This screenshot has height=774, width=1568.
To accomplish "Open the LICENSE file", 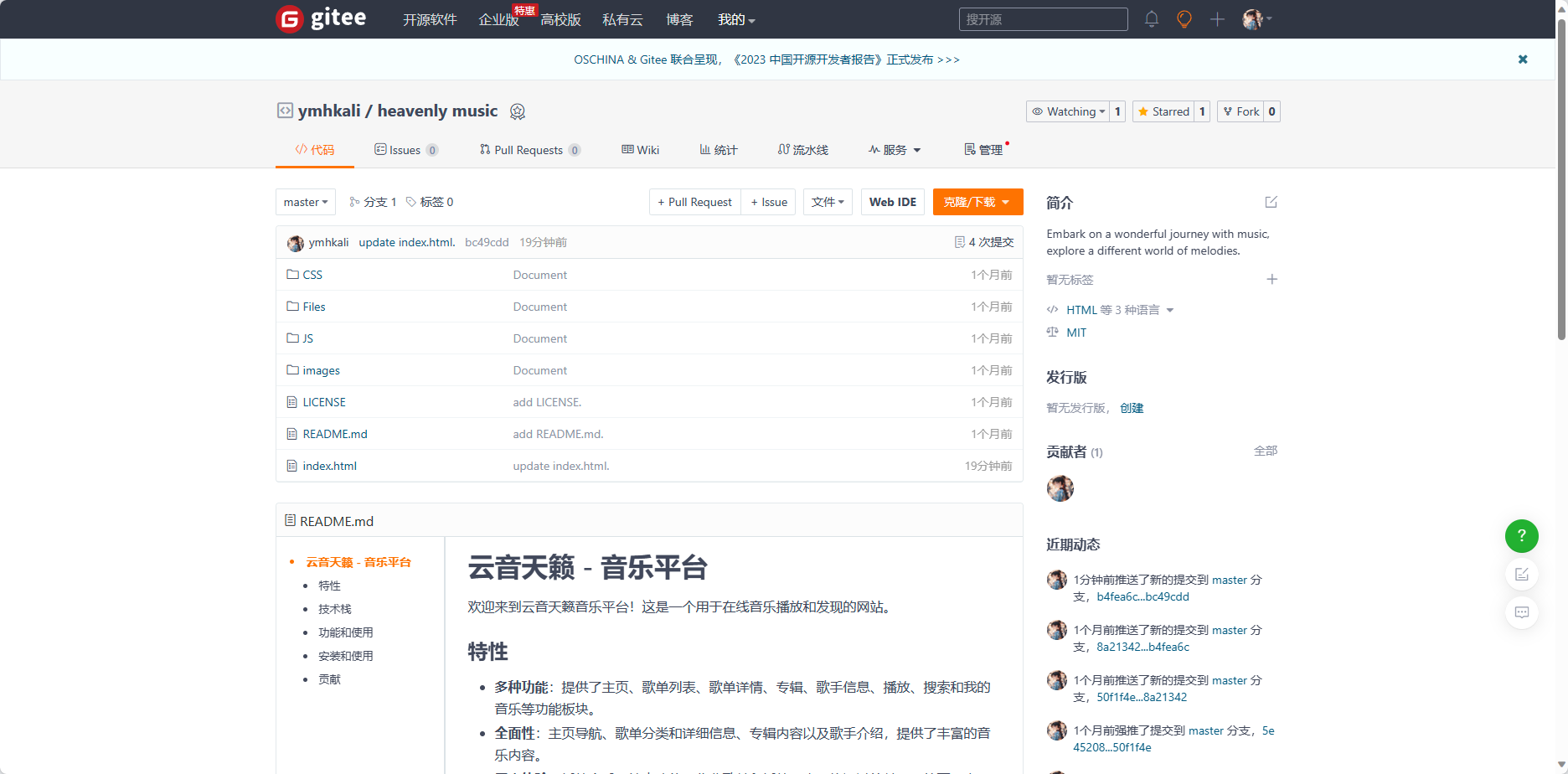I will pyautogui.click(x=323, y=402).
